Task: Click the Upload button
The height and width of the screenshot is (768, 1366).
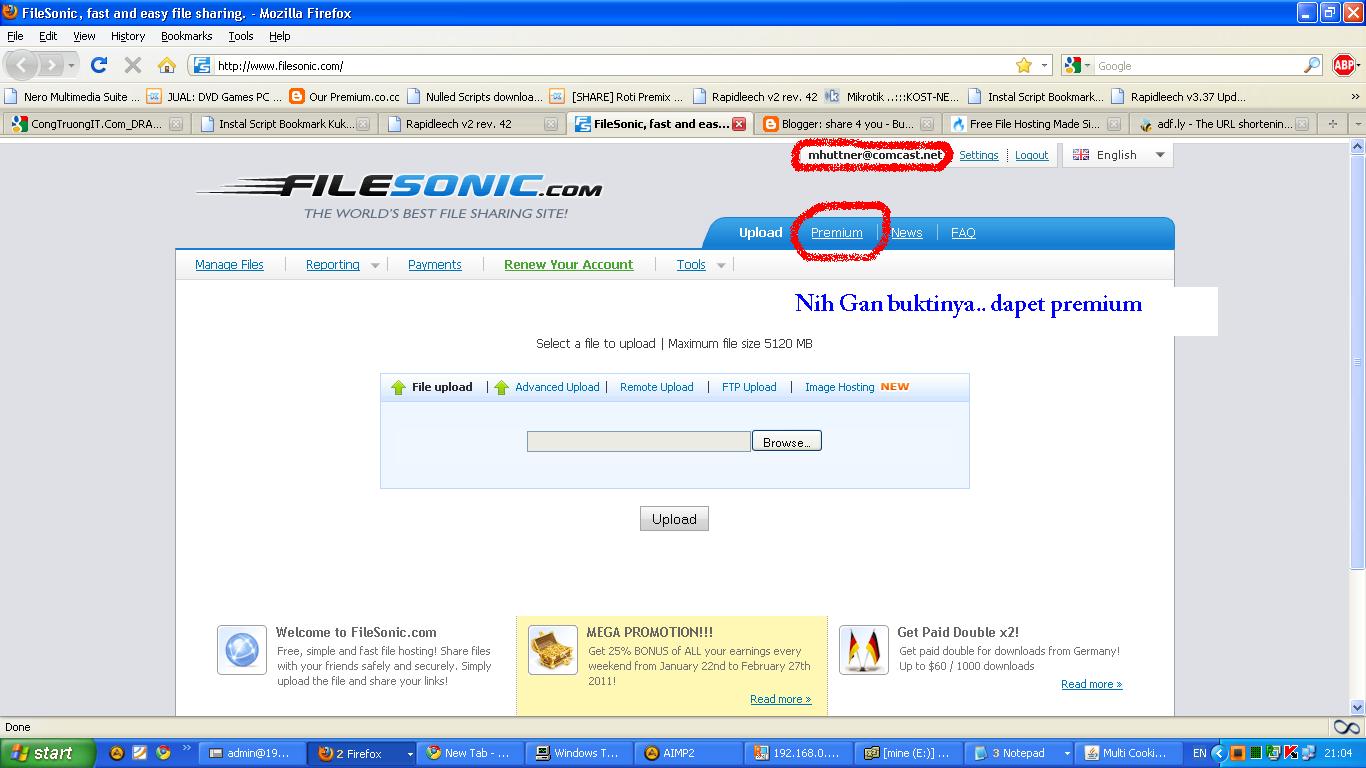Action: pos(674,519)
